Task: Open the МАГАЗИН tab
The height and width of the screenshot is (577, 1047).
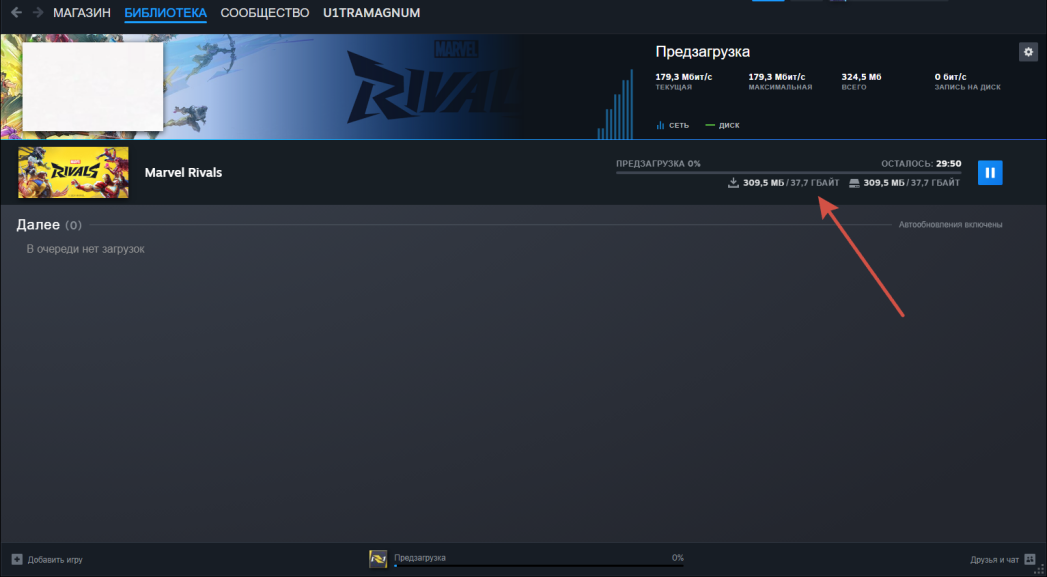Action: click(82, 13)
